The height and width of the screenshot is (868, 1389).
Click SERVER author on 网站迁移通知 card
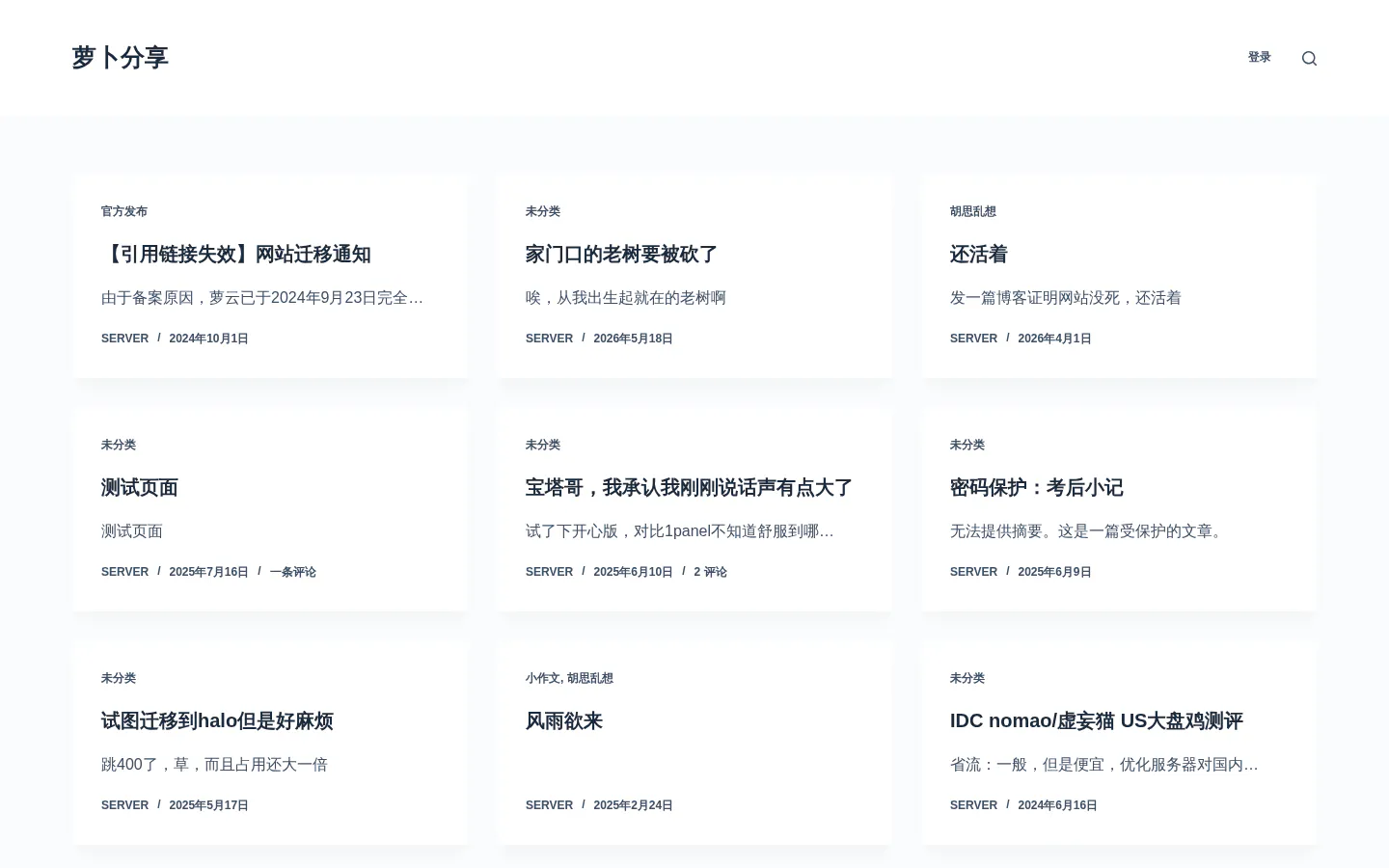point(125,339)
